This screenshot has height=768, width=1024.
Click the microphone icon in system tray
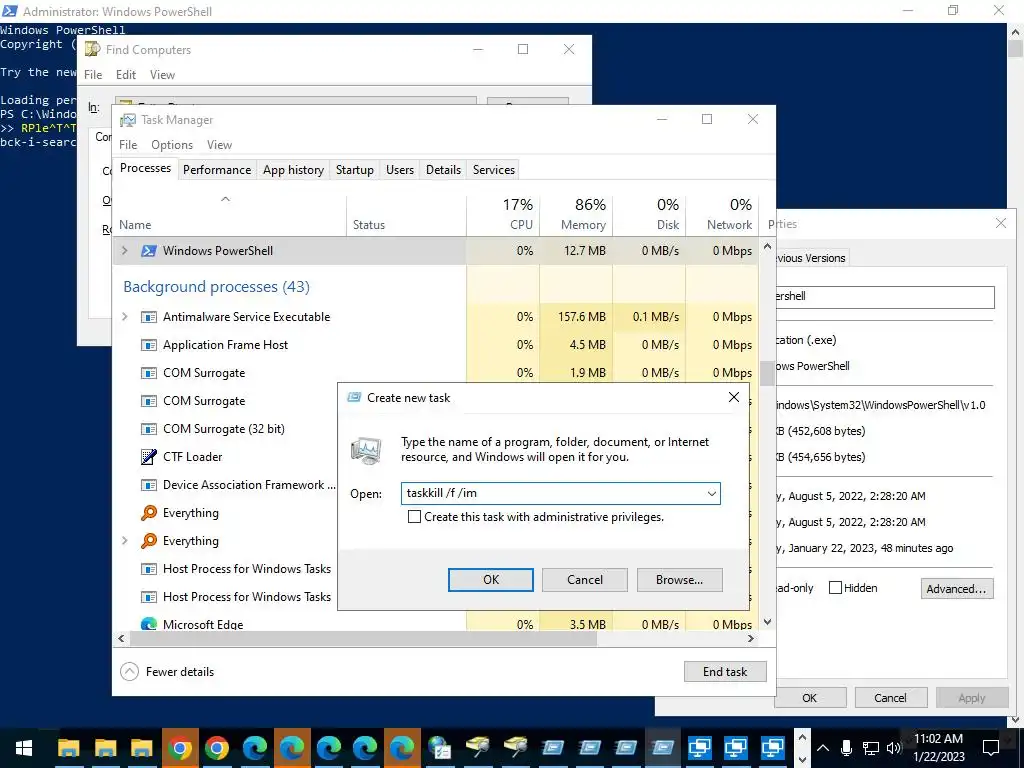pos(846,748)
